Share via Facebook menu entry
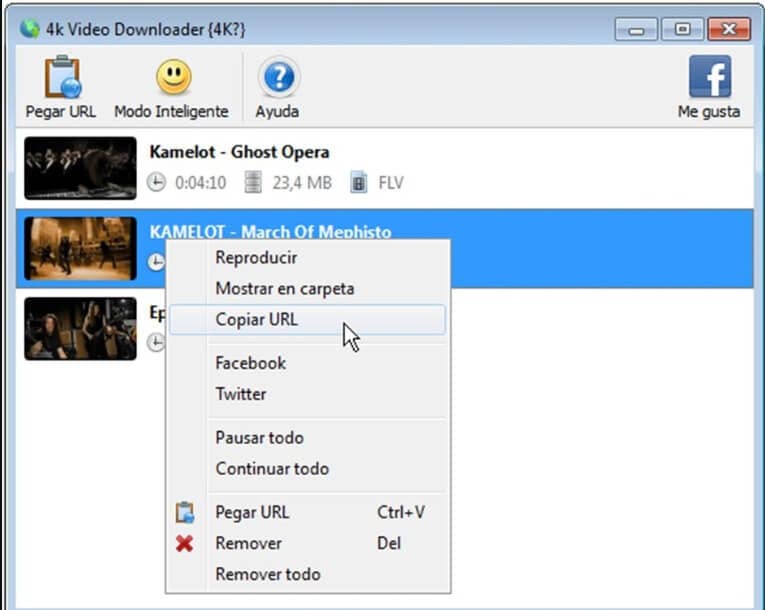This screenshot has height=610, width=765. click(x=308, y=363)
